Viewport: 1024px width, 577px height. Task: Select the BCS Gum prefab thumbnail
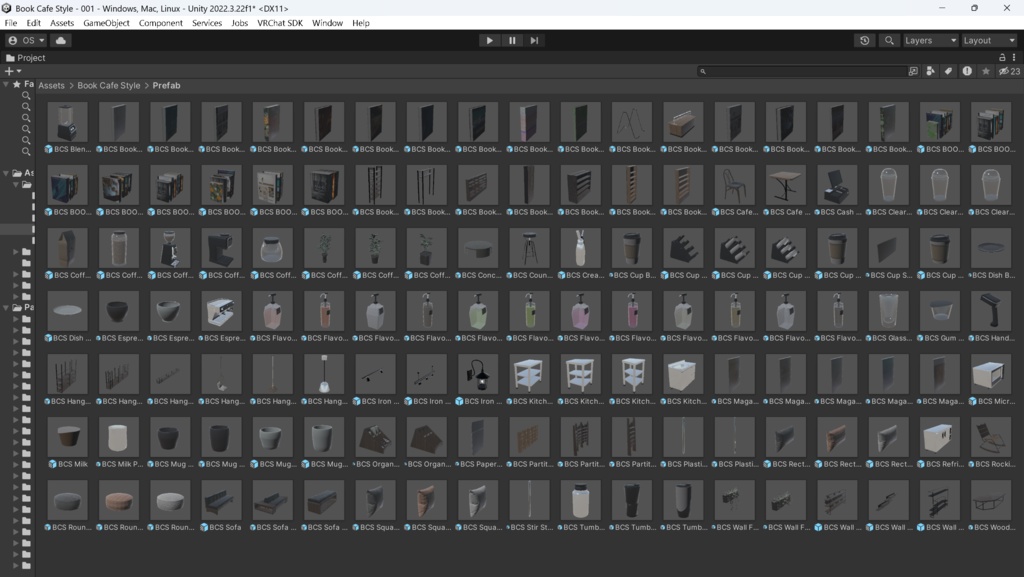[x=939, y=311]
